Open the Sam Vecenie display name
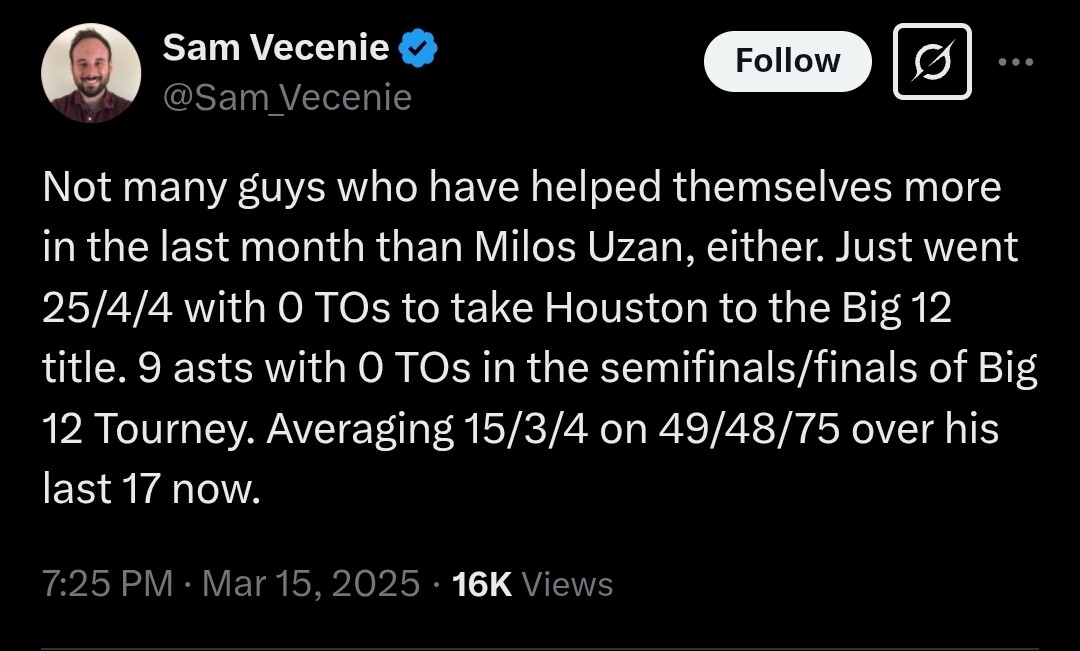Screen dimensions: 1080x651 276,48
